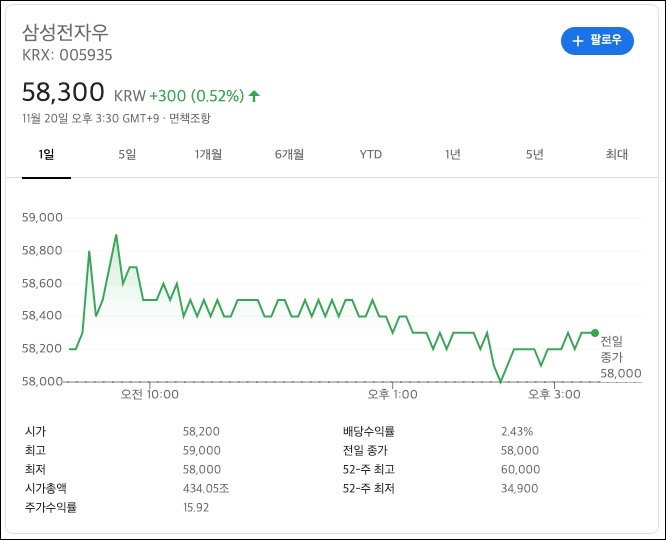Click the 오전 10:00 time axis label
Screen dimensions: 666x540
click(150, 394)
